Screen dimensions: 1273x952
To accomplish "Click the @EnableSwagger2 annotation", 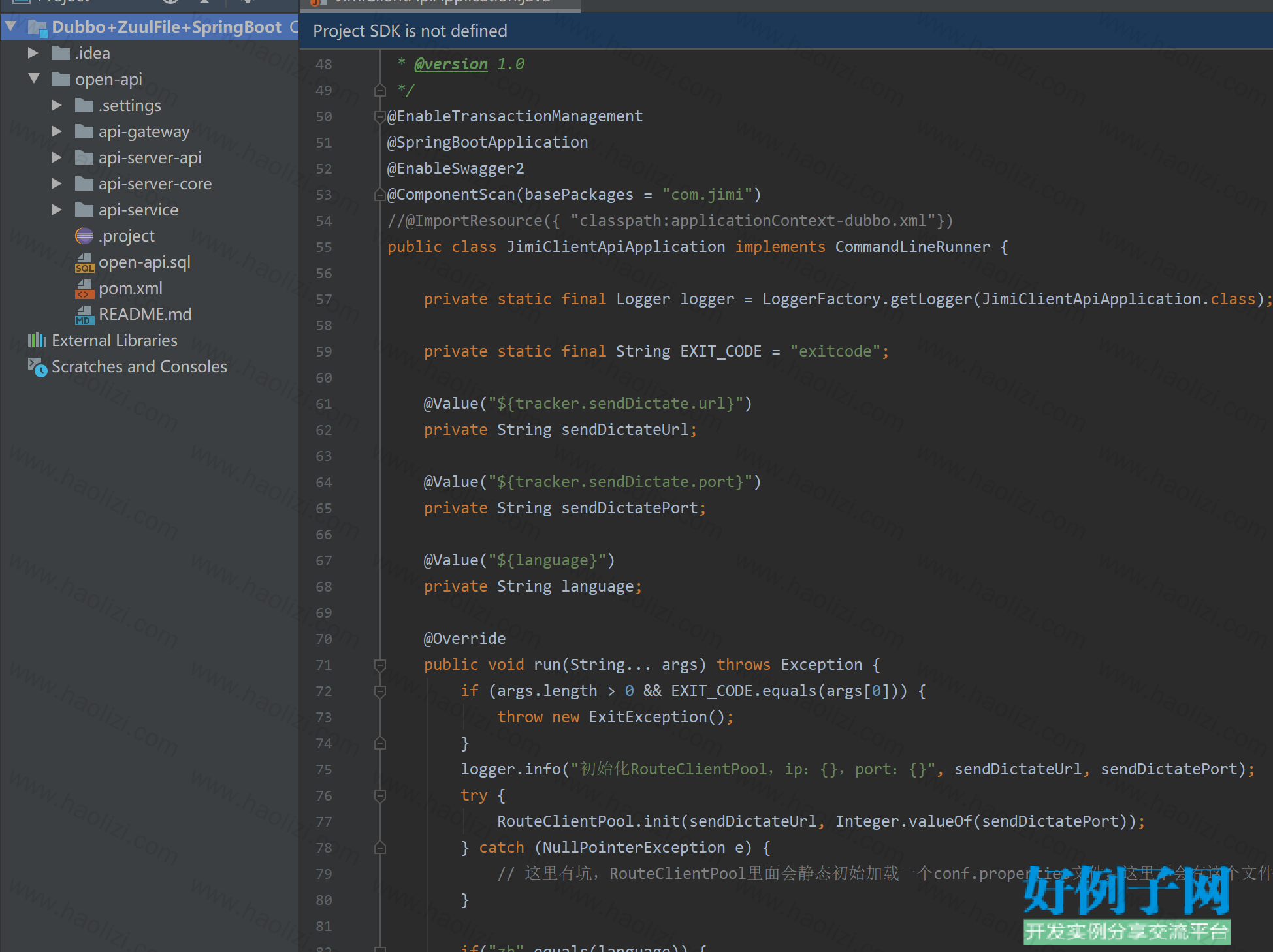I will click(456, 168).
